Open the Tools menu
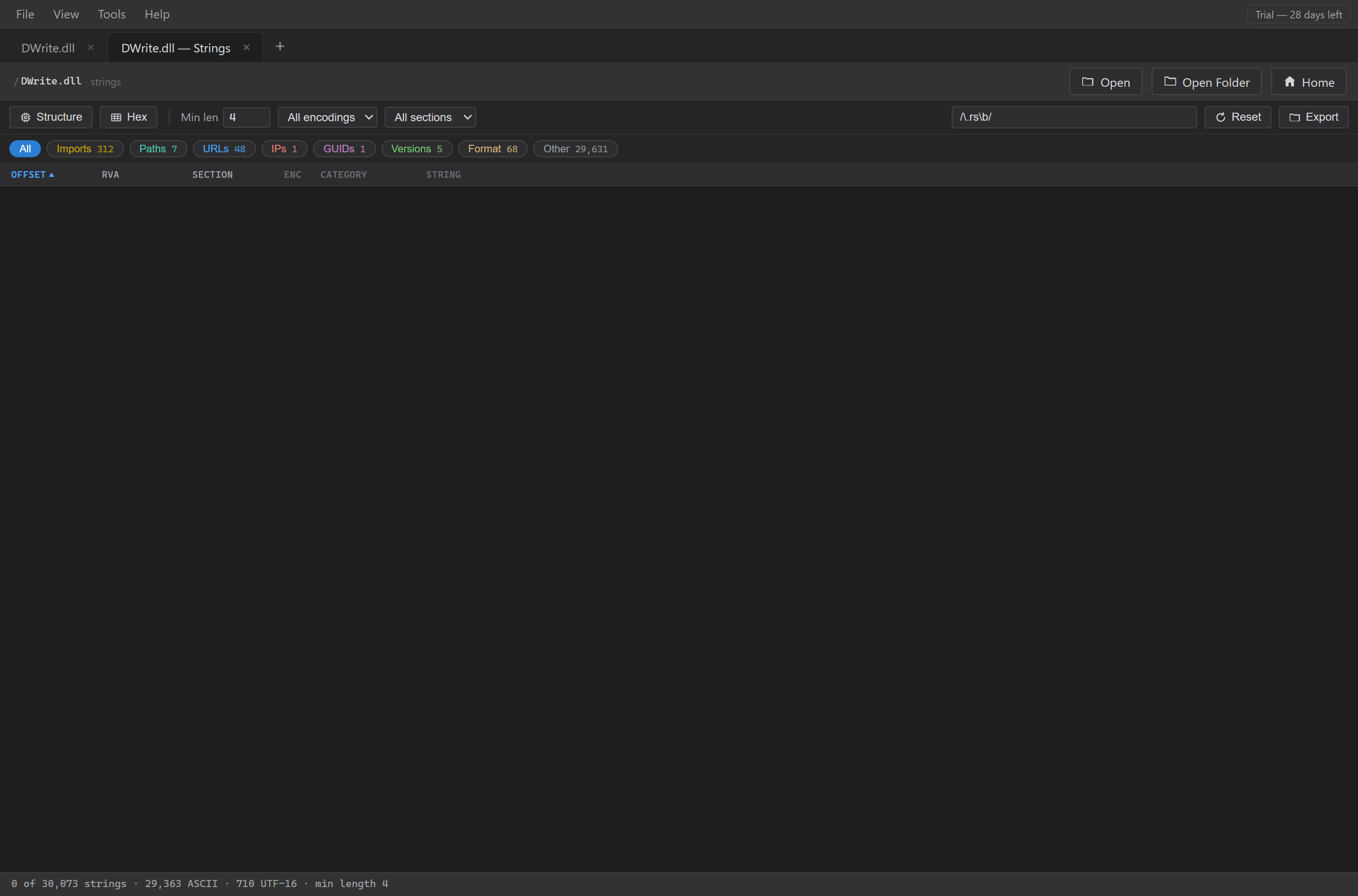This screenshot has height=896, width=1358. [x=111, y=14]
